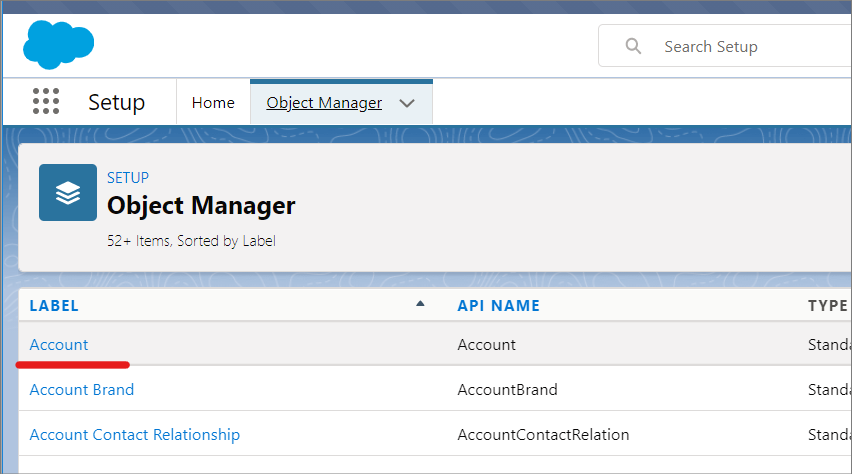The height and width of the screenshot is (474, 852).
Task: Click the Object Manager page heading
Action: click(201, 206)
